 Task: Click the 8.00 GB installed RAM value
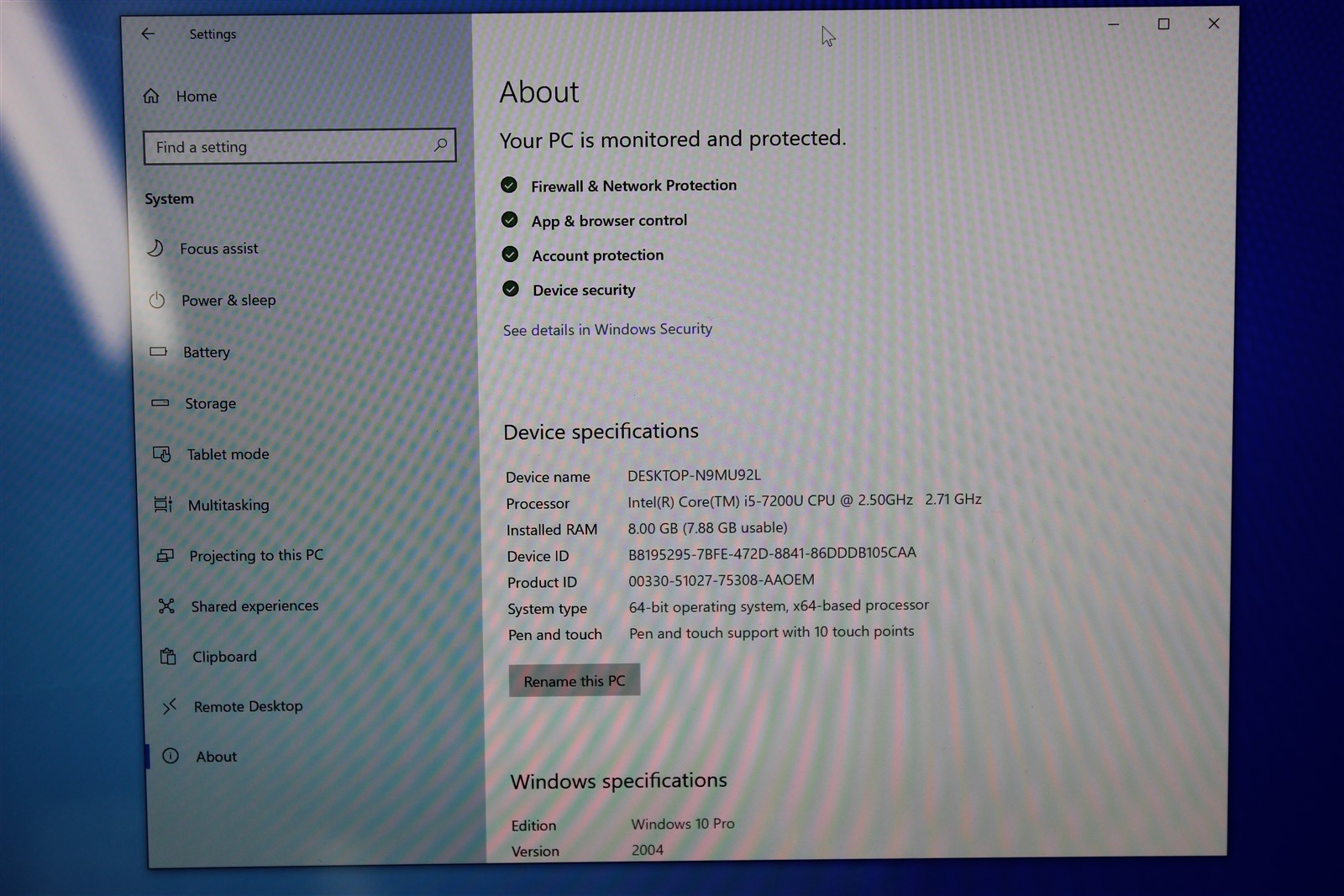pyautogui.click(x=708, y=527)
